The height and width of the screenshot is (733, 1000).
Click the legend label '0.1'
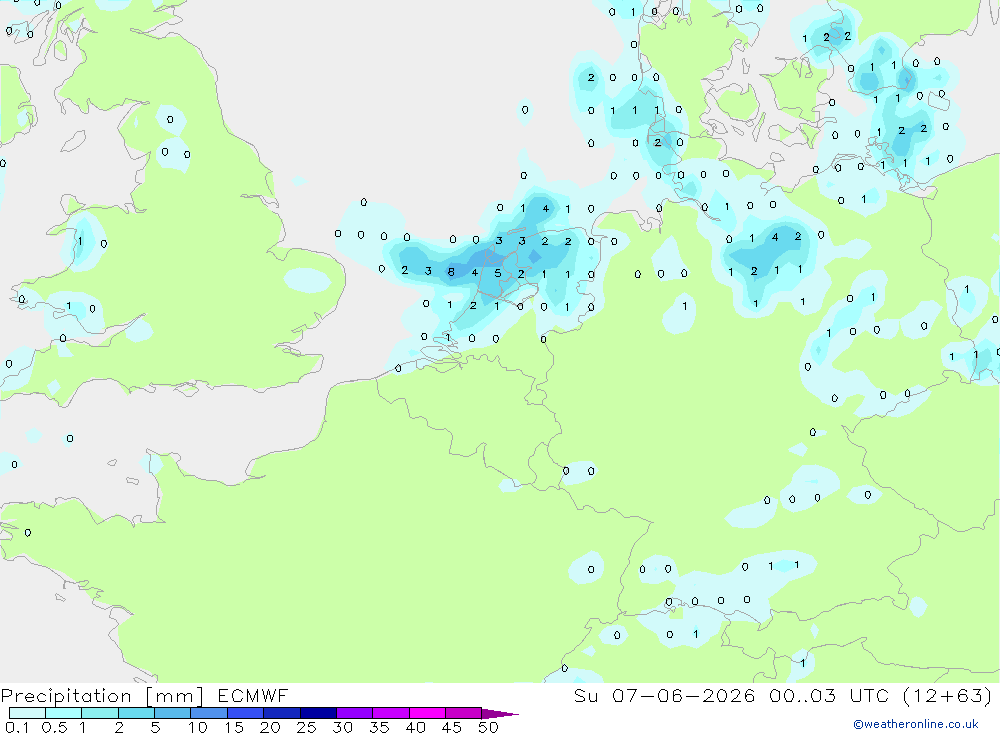coord(17,727)
